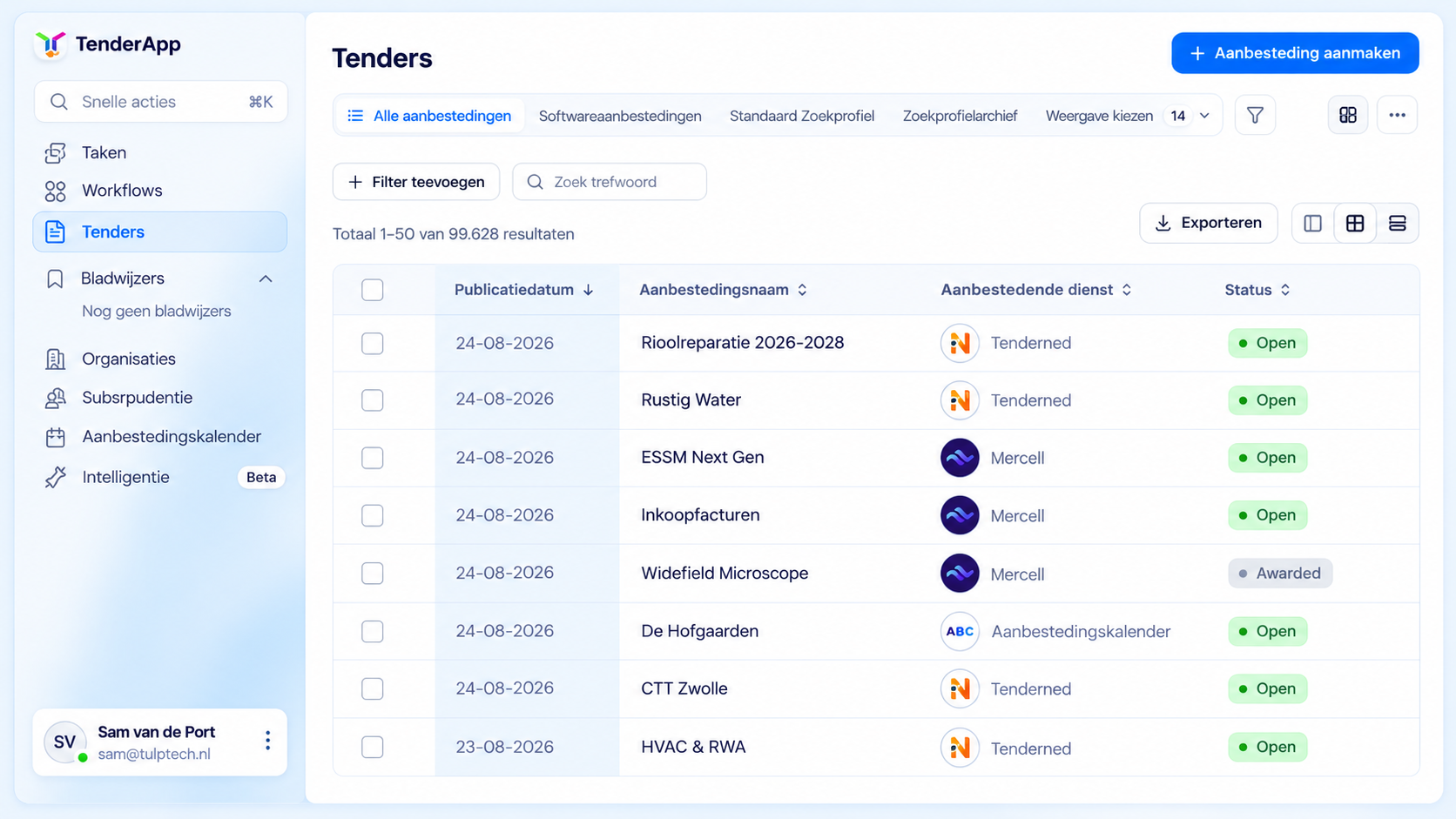Switch to stacked rows view
Screen dimensions: 1456x819
(1398, 224)
